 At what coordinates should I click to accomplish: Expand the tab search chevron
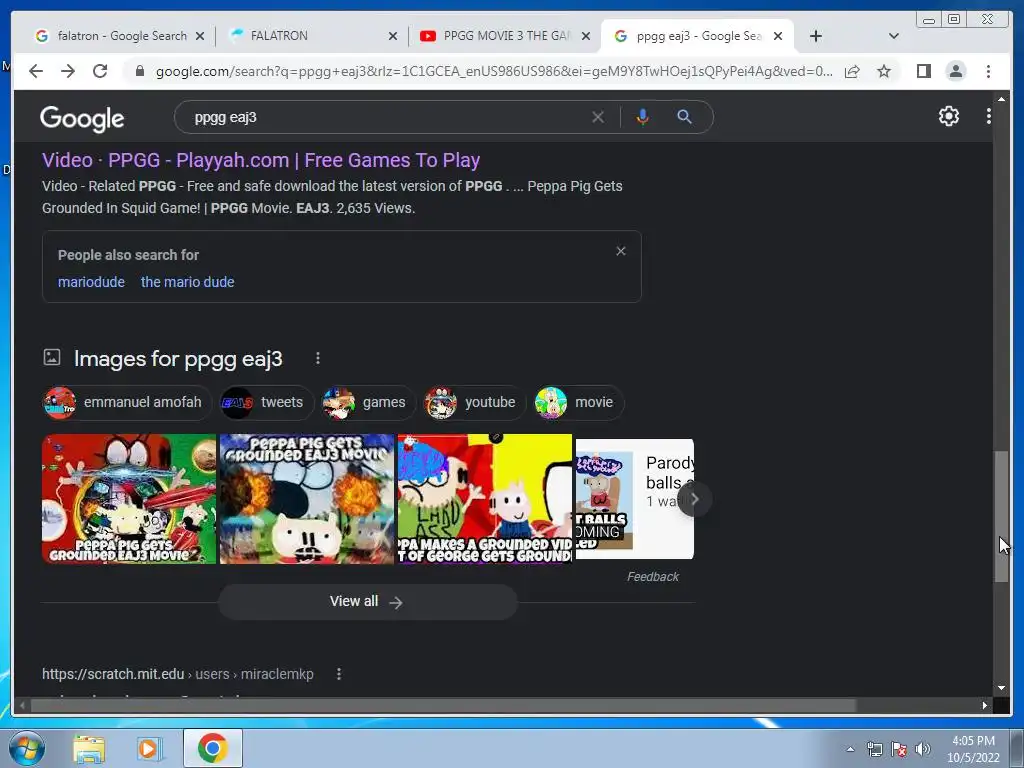[x=894, y=36]
